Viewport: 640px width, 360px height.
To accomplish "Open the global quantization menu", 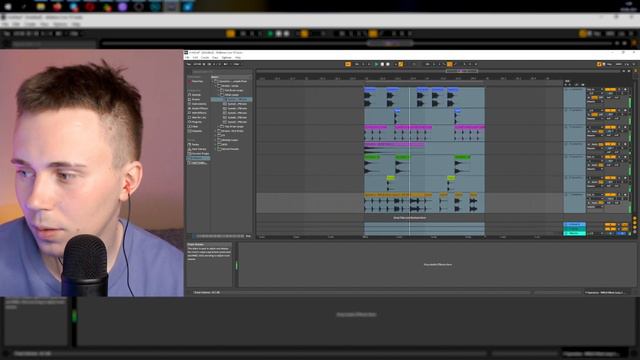I will click(236, 64).
